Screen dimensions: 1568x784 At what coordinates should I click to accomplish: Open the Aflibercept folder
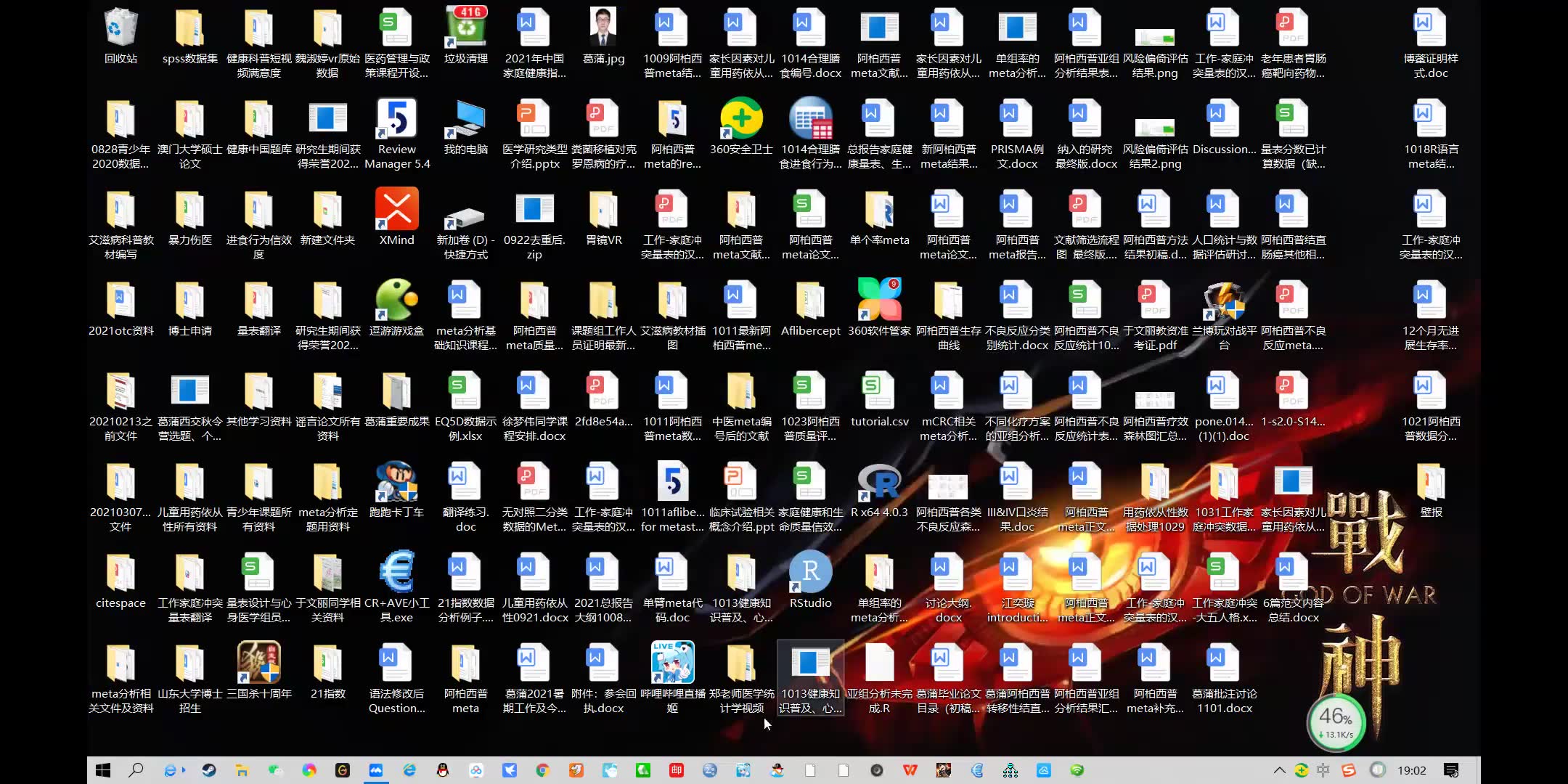(810, 309)
